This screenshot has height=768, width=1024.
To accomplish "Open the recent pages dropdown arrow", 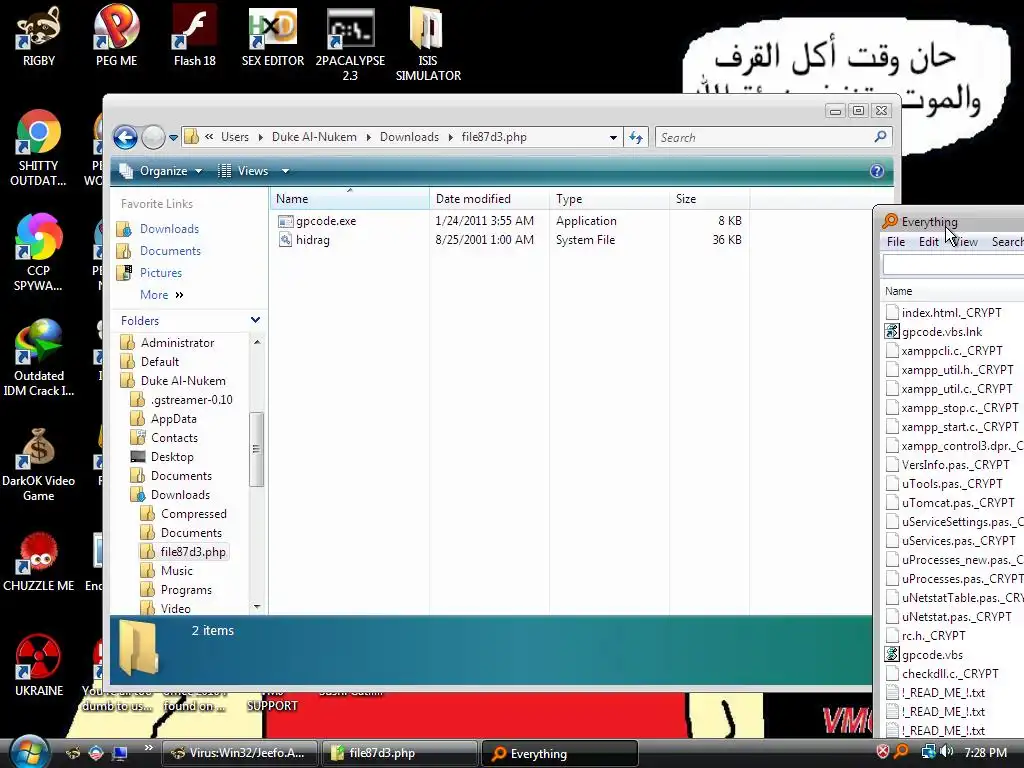I will (x=173, y=138).
